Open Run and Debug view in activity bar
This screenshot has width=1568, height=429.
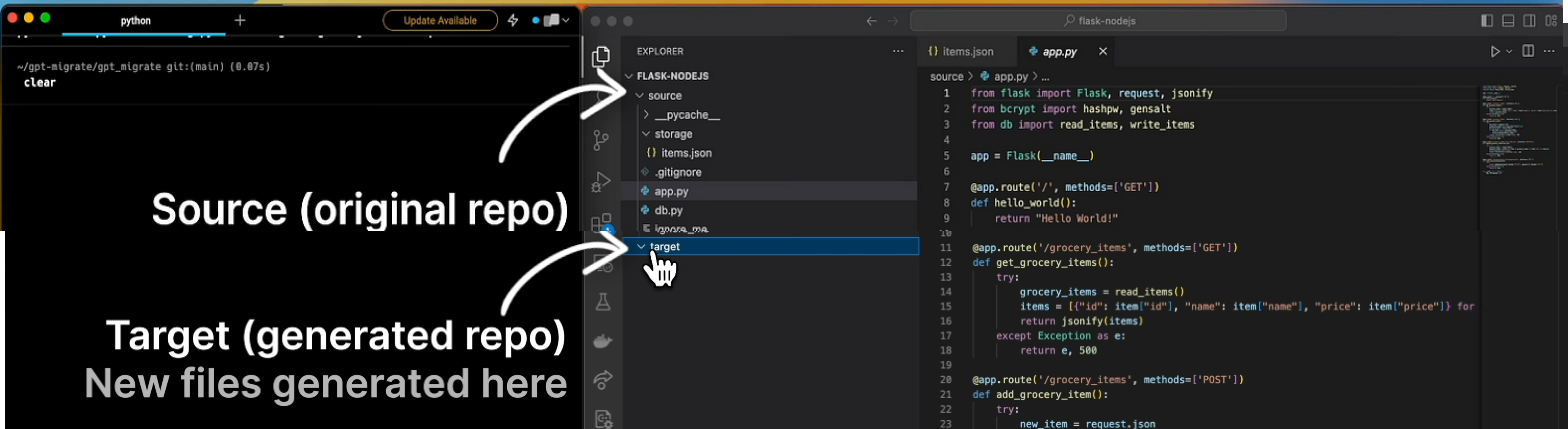(x=601, y=182)
